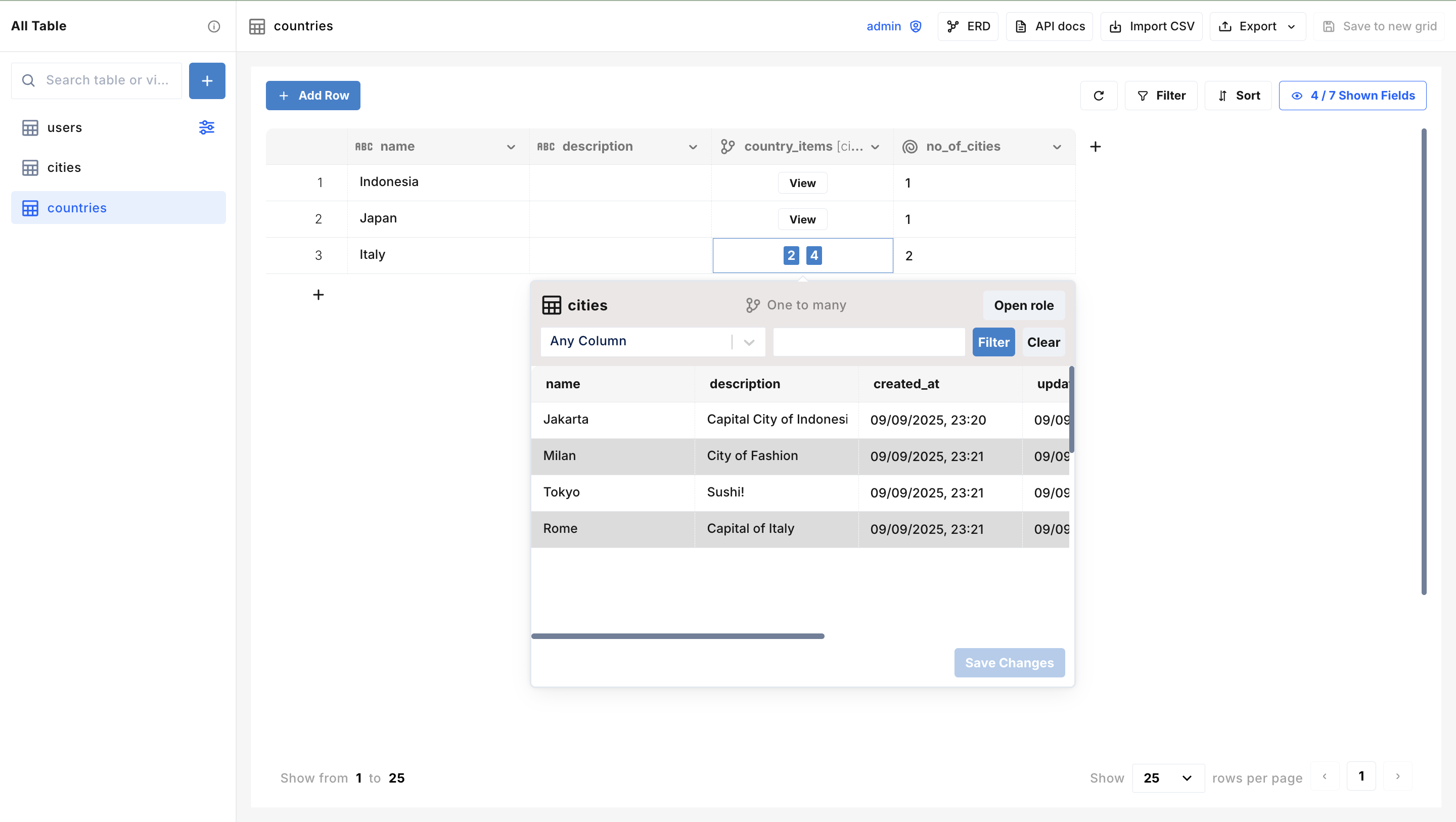Expand the name column header chevron
The width and height of the screenshot is (1456, 822).
click(x=511, y=147)
